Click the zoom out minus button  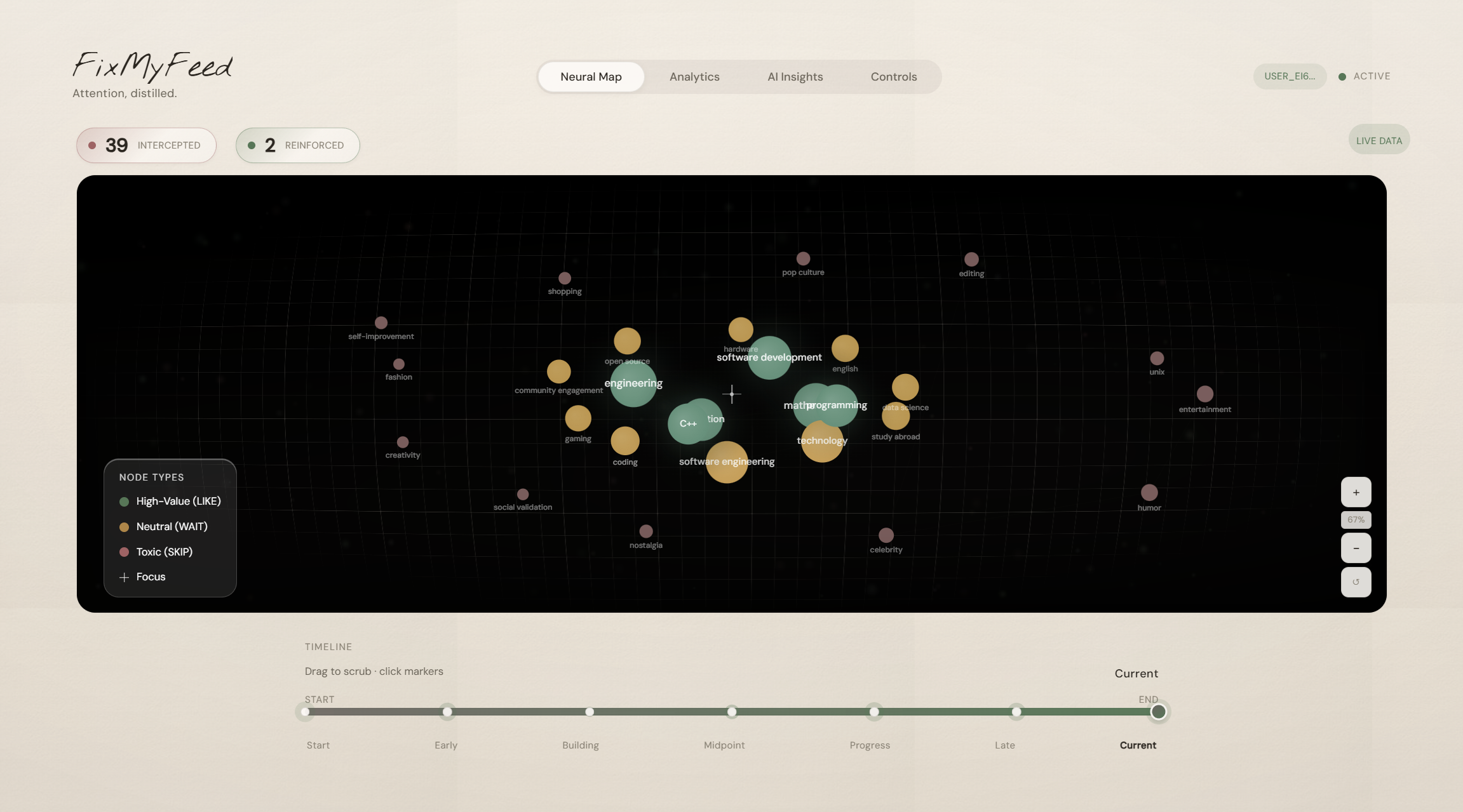point(1356,548)
